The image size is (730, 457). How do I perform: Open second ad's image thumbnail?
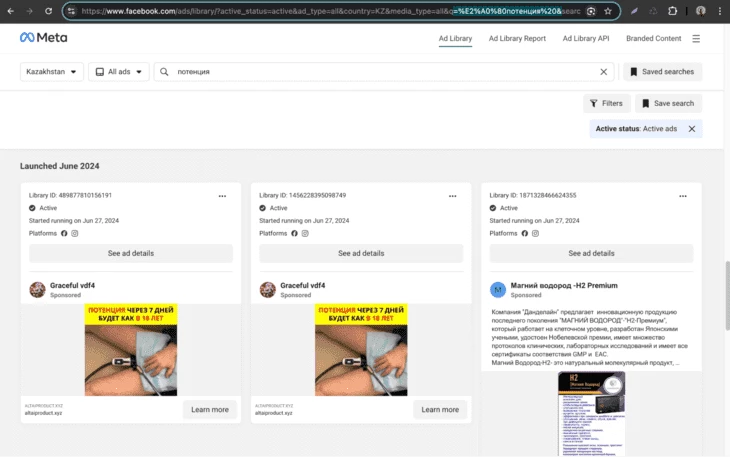pyautogui.click(x=361, y=349)
